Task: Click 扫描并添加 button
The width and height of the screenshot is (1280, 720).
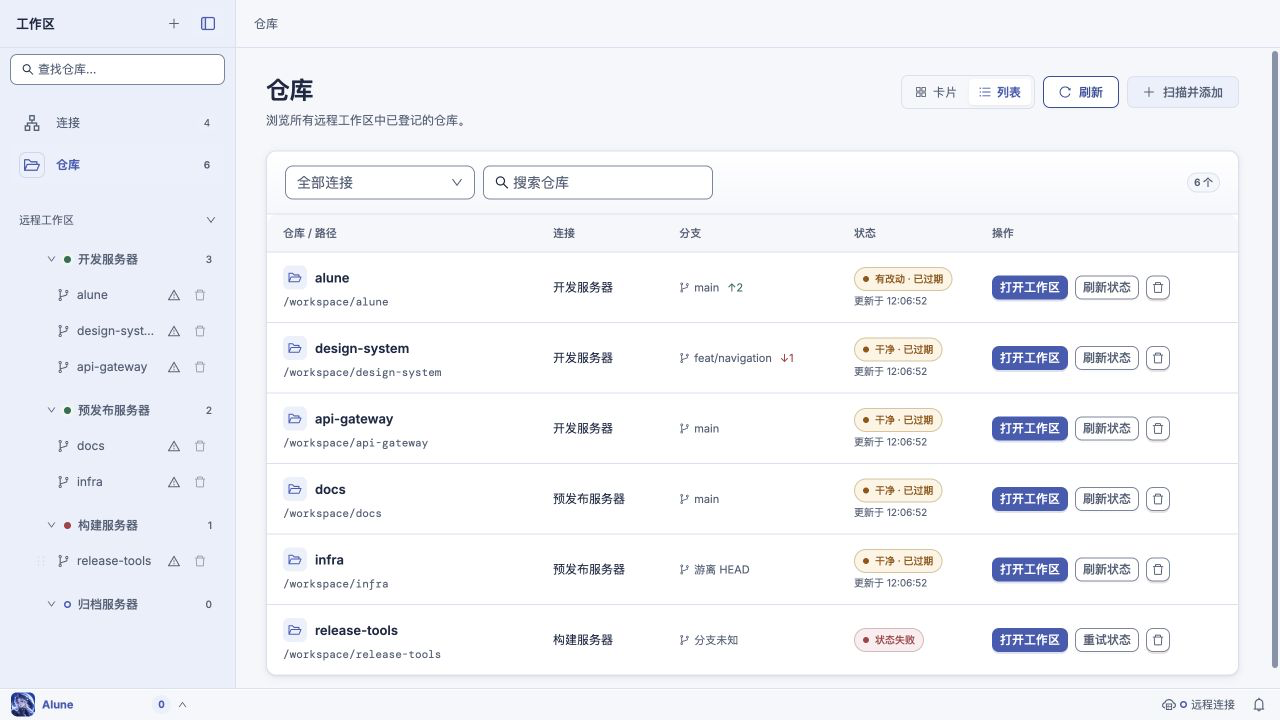Action: (x=1183, y=92)
